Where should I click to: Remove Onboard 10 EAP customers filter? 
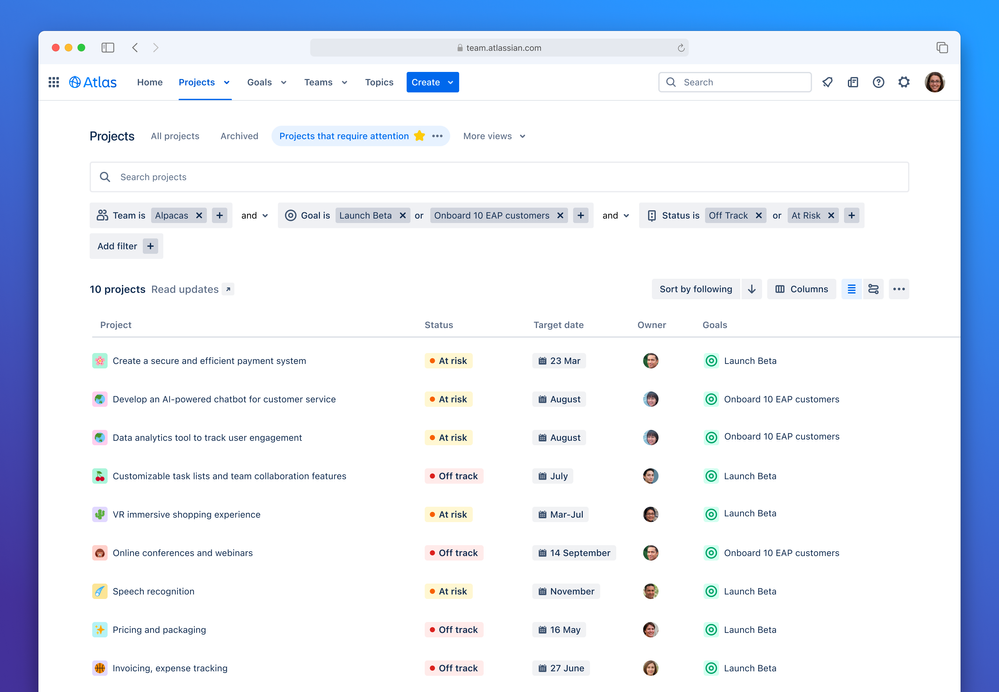point(560,215)
